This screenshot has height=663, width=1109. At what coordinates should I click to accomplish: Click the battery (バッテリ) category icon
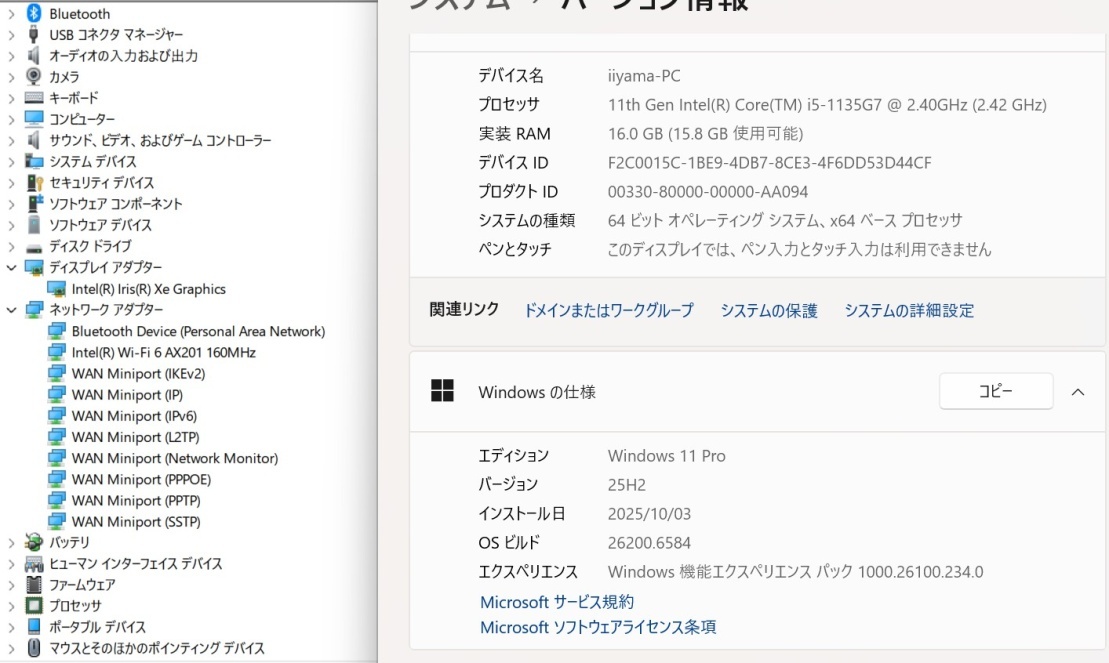click(x=34, y=542)
